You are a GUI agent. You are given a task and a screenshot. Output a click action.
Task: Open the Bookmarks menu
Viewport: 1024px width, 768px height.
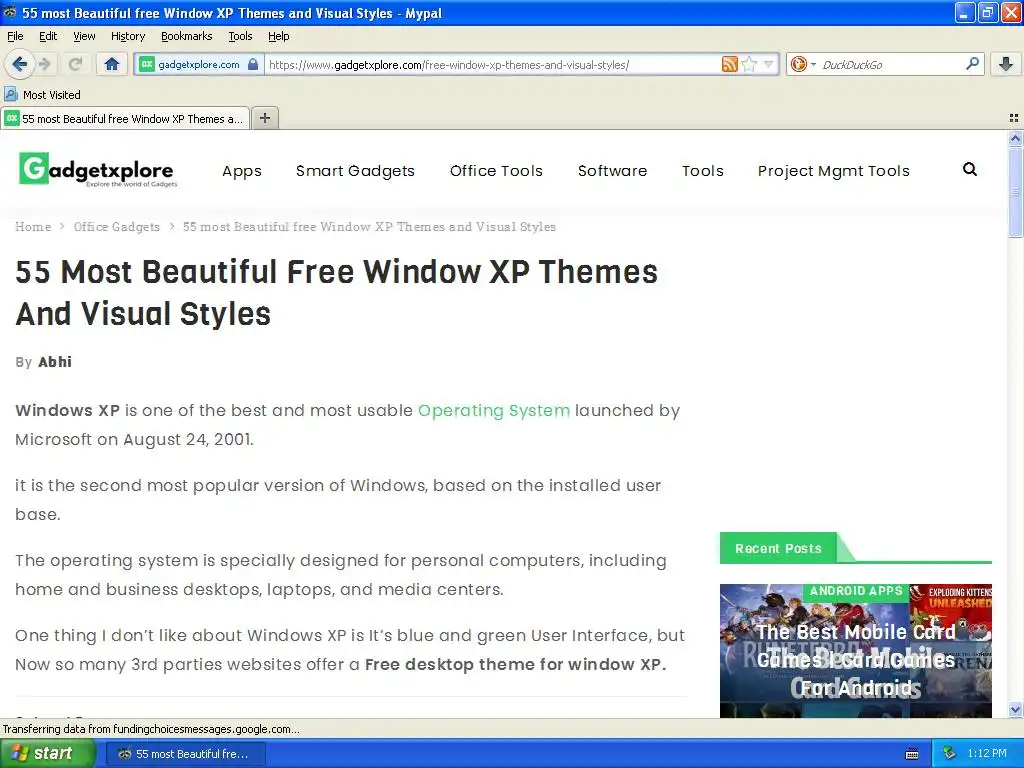coord(187,36)
